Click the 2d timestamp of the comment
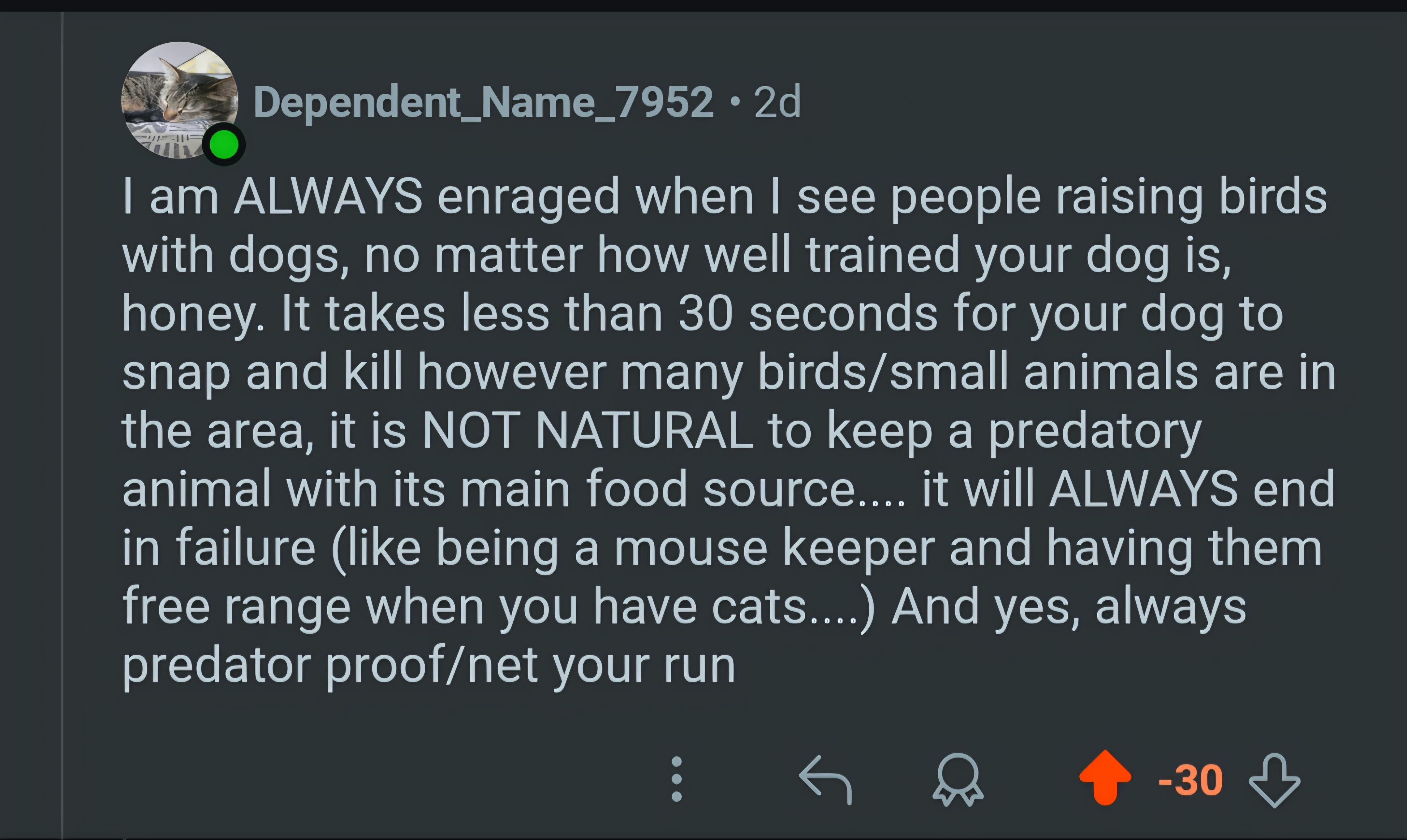Screen dimensions: 1407x840 pyautogui.click(x=777, y=103)
